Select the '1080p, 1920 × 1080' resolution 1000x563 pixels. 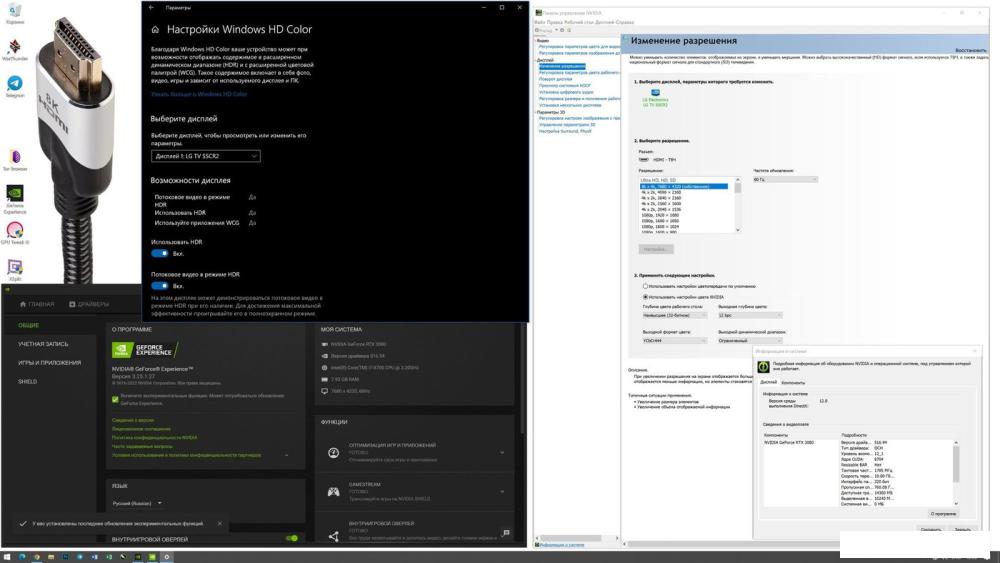click(660, 215)
